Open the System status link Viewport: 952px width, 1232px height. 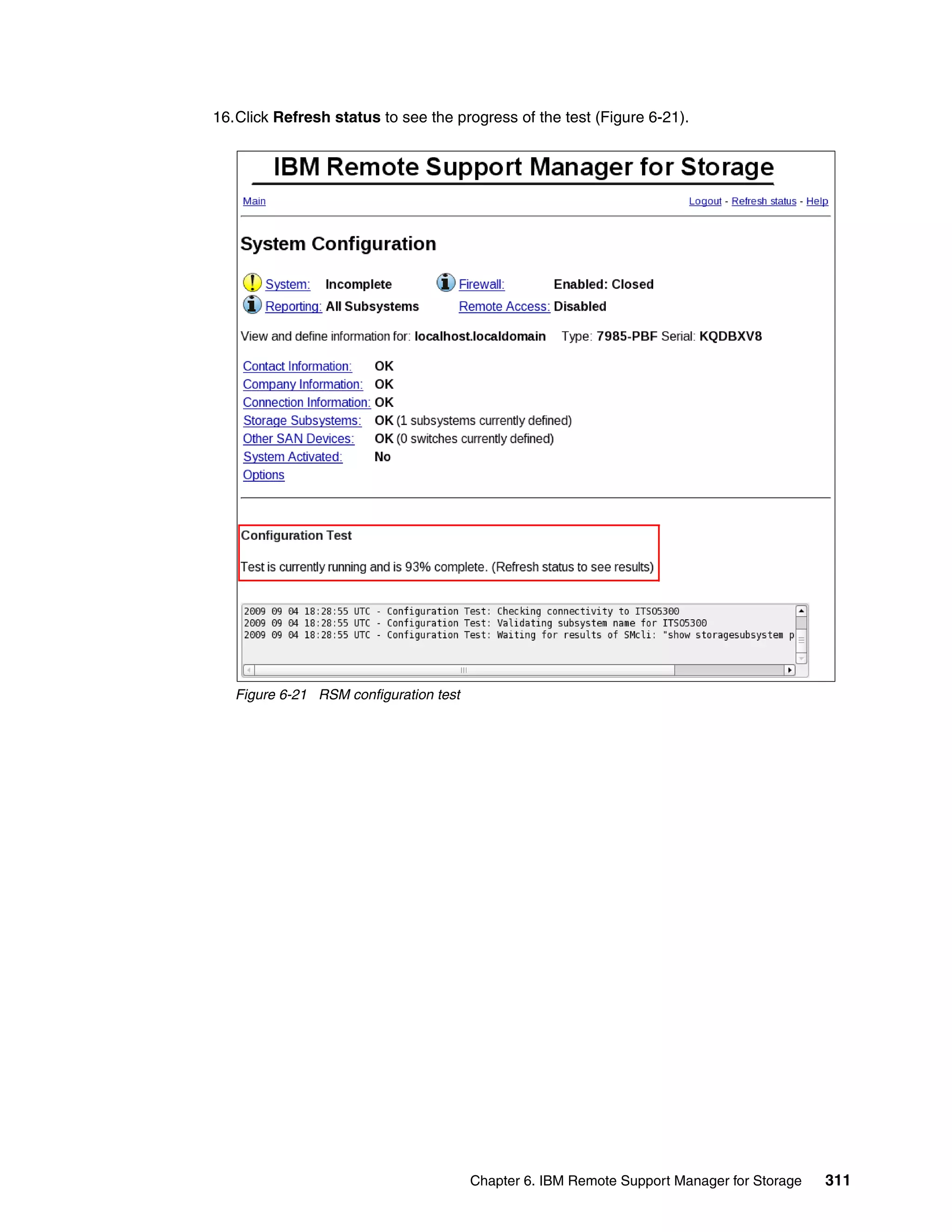coord(288,285)
